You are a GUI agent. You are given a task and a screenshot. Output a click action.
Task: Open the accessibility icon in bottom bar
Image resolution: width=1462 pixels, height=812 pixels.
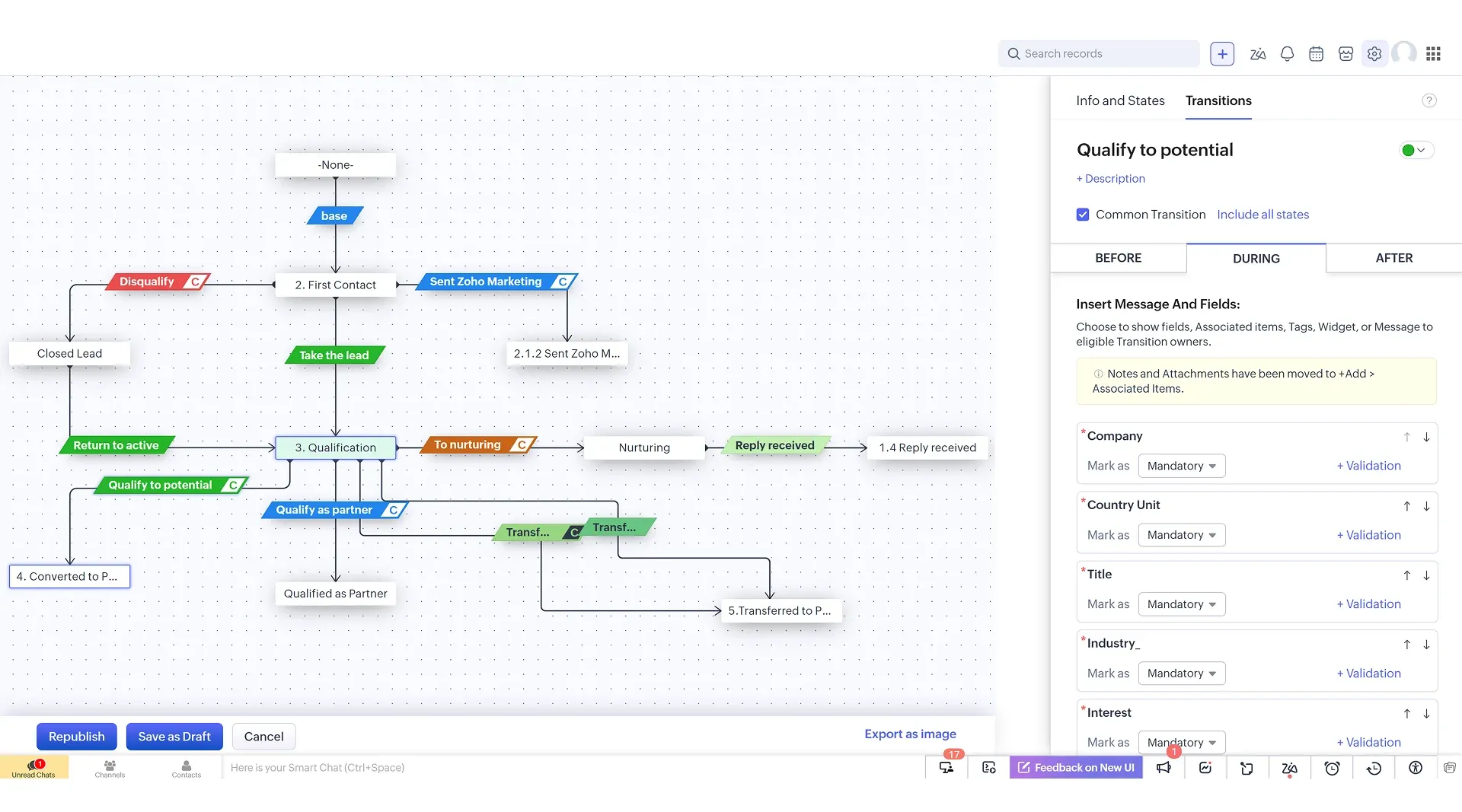[1416, 768]
